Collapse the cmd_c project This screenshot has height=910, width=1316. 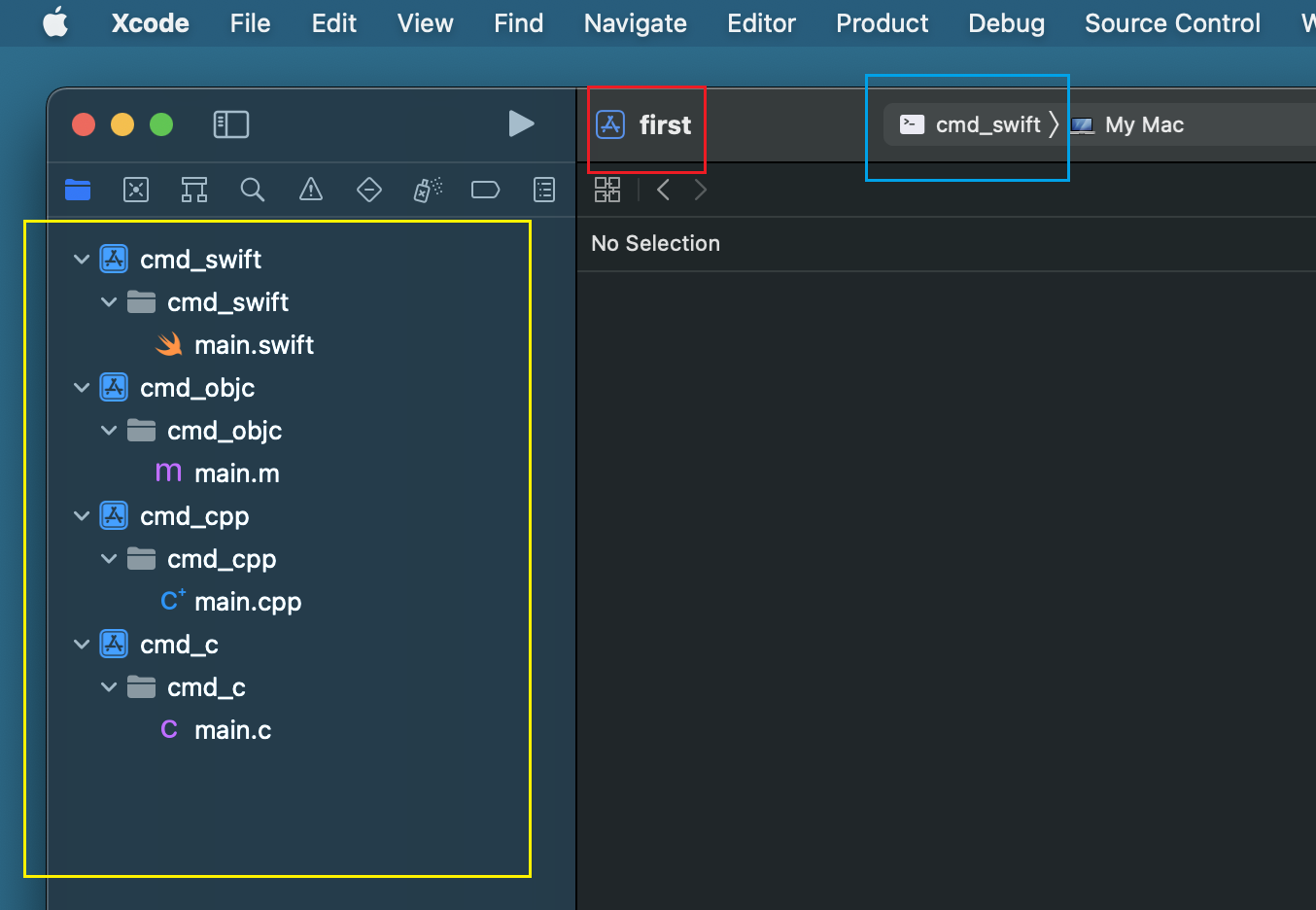pyautogui.click(x=82, y=645)
